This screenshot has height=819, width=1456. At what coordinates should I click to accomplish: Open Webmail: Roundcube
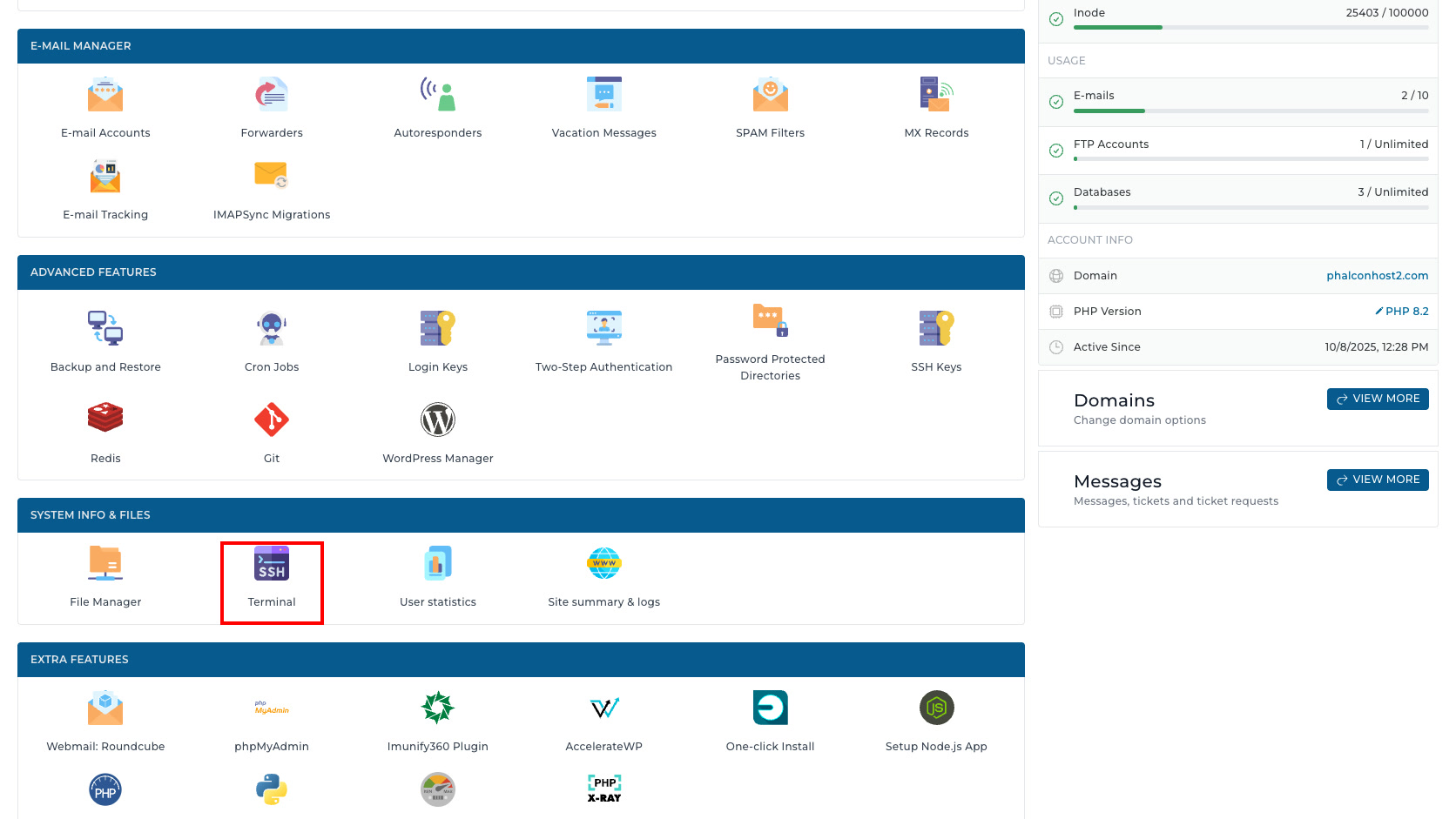tap(105, 722)
